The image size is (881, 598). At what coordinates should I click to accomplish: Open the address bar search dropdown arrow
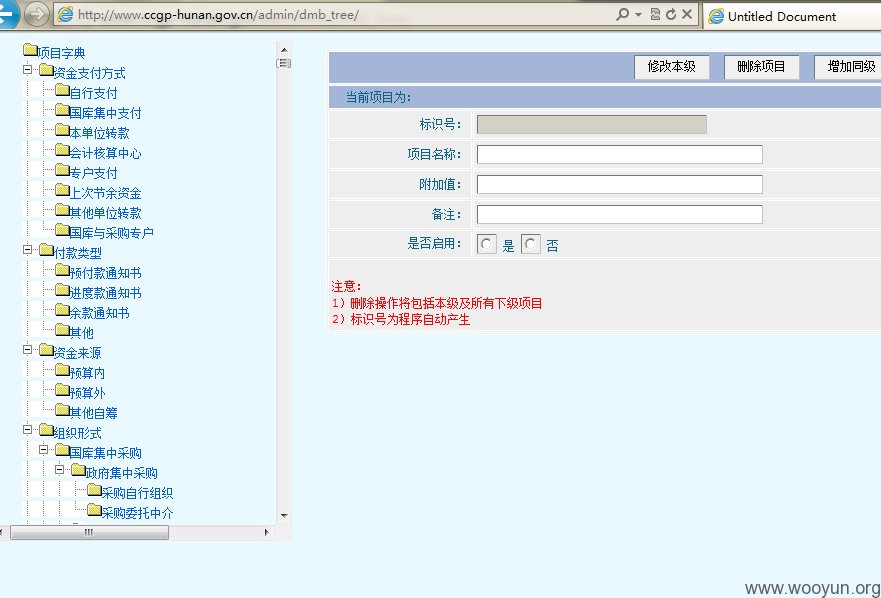click(638, 15)
